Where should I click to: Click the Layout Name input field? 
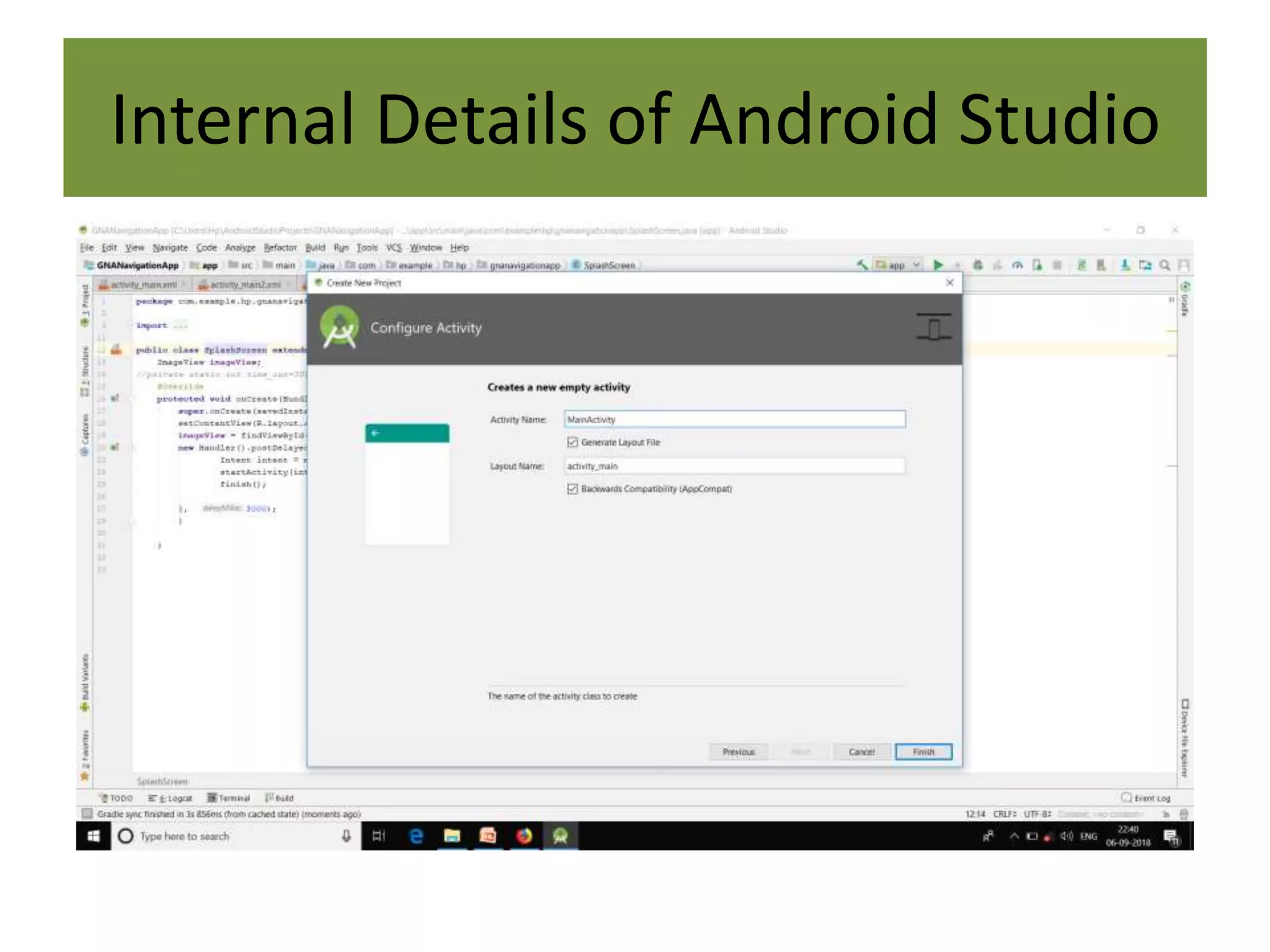735,466
